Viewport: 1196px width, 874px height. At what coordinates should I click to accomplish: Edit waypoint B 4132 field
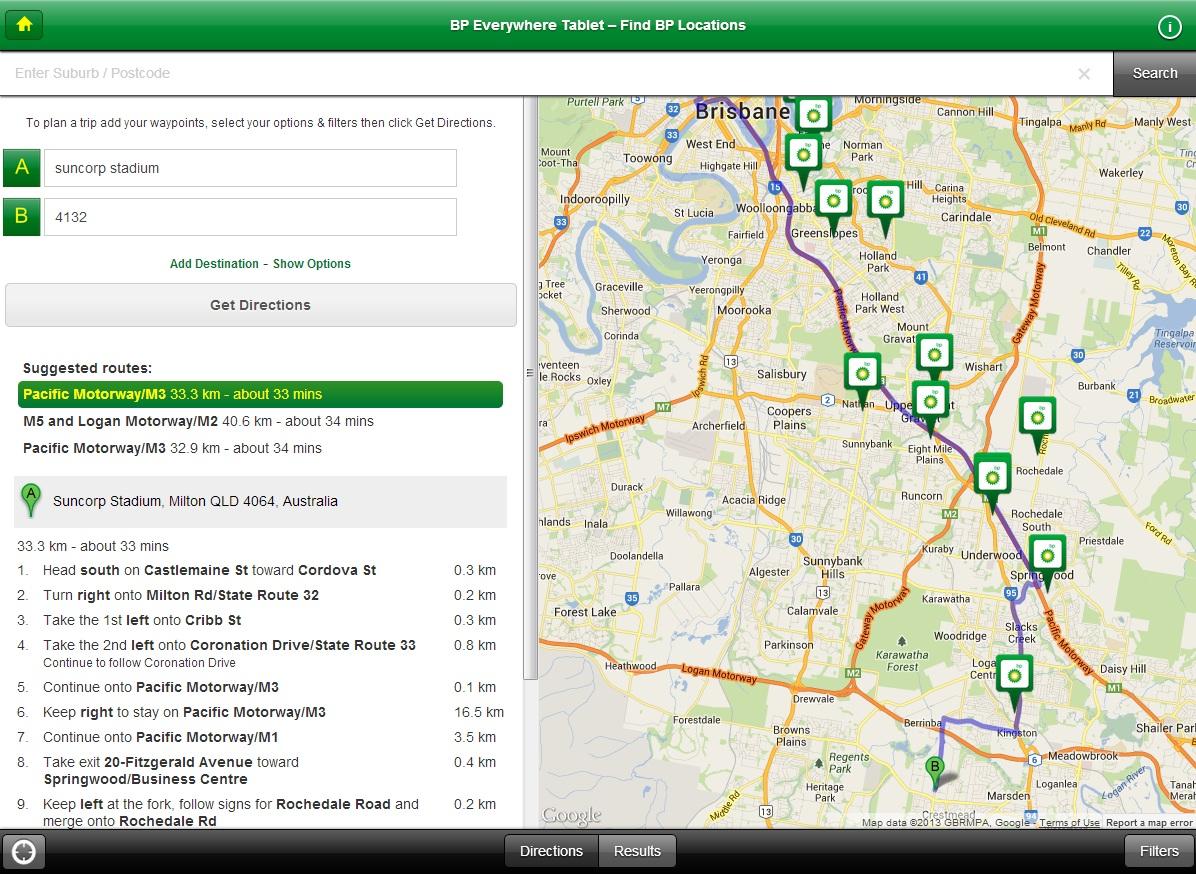click(x=250, y=217)
